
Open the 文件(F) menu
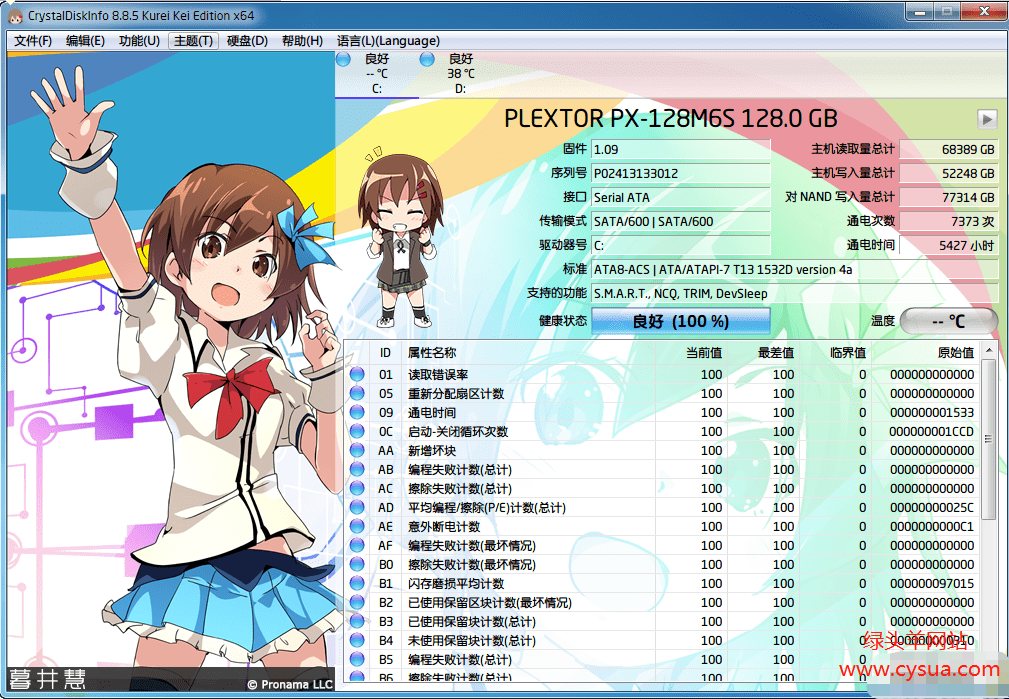[33, 41]
